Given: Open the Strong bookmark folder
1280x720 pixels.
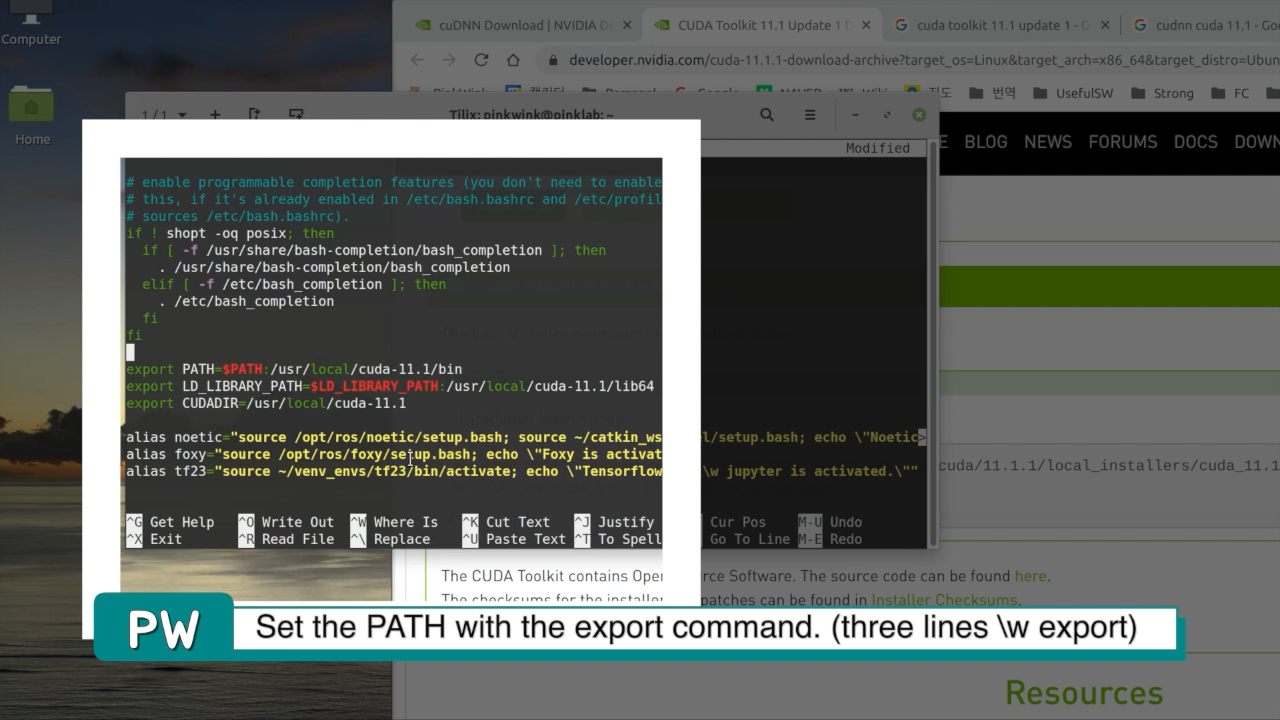Looking at the screenshot, I should (1162, 93).
